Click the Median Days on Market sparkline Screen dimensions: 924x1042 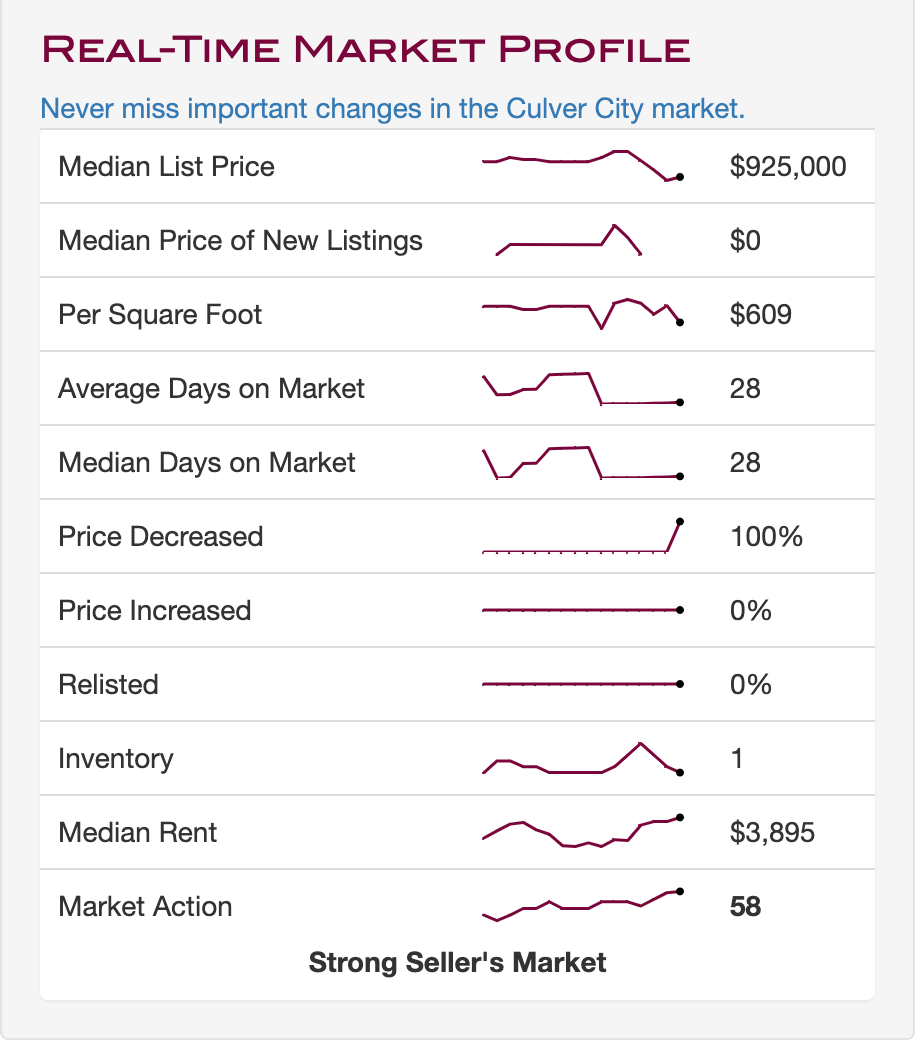click(x=581, y=462)
